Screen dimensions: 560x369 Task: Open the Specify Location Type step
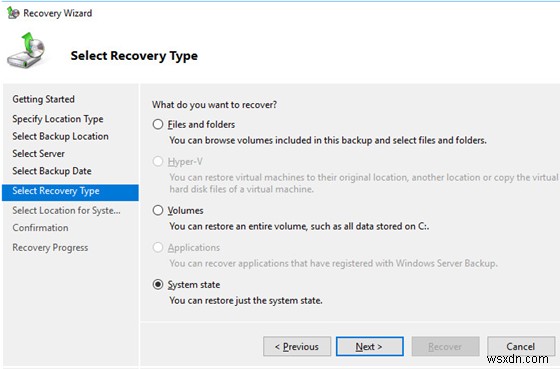tap(58, 119)
